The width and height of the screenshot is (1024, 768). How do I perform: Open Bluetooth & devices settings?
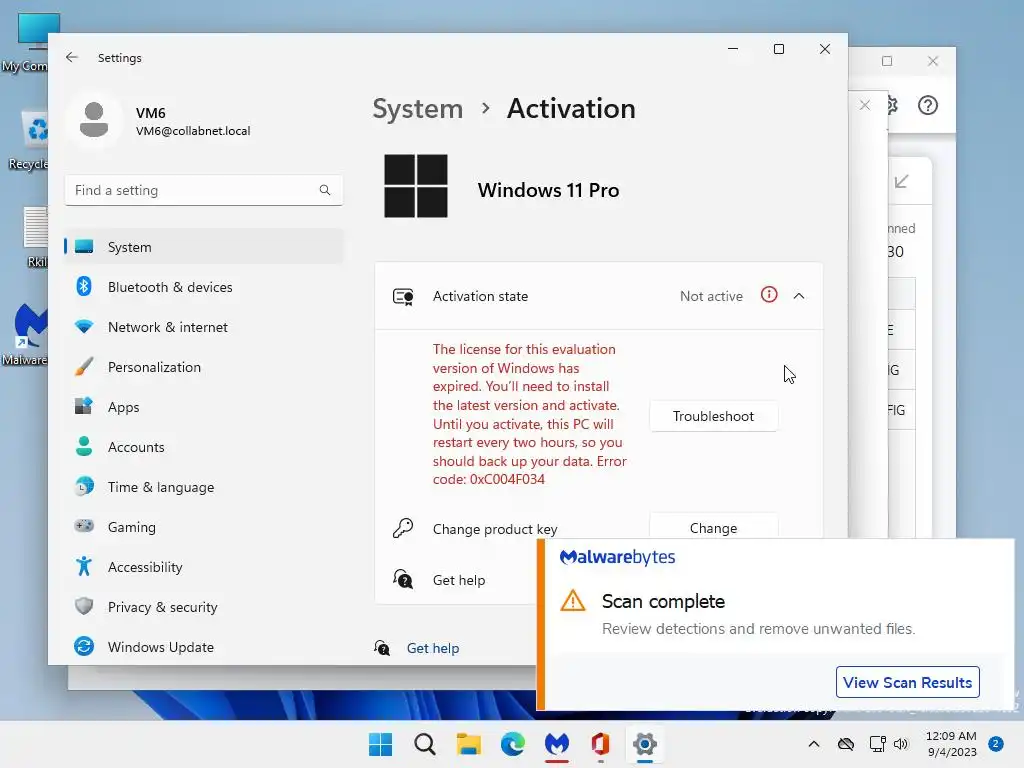[204, 287]
